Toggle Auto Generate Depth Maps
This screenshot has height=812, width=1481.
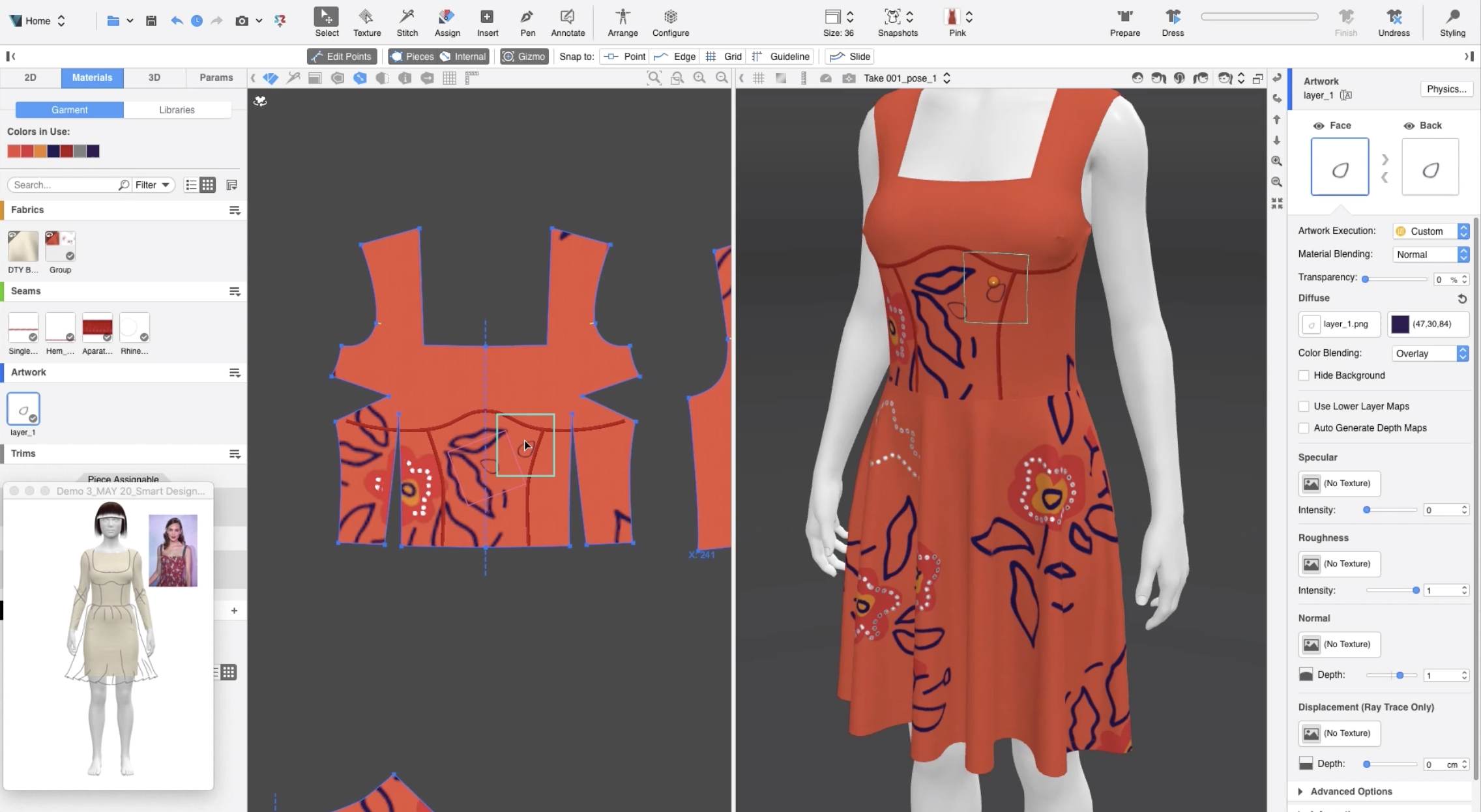point(1304,428)
